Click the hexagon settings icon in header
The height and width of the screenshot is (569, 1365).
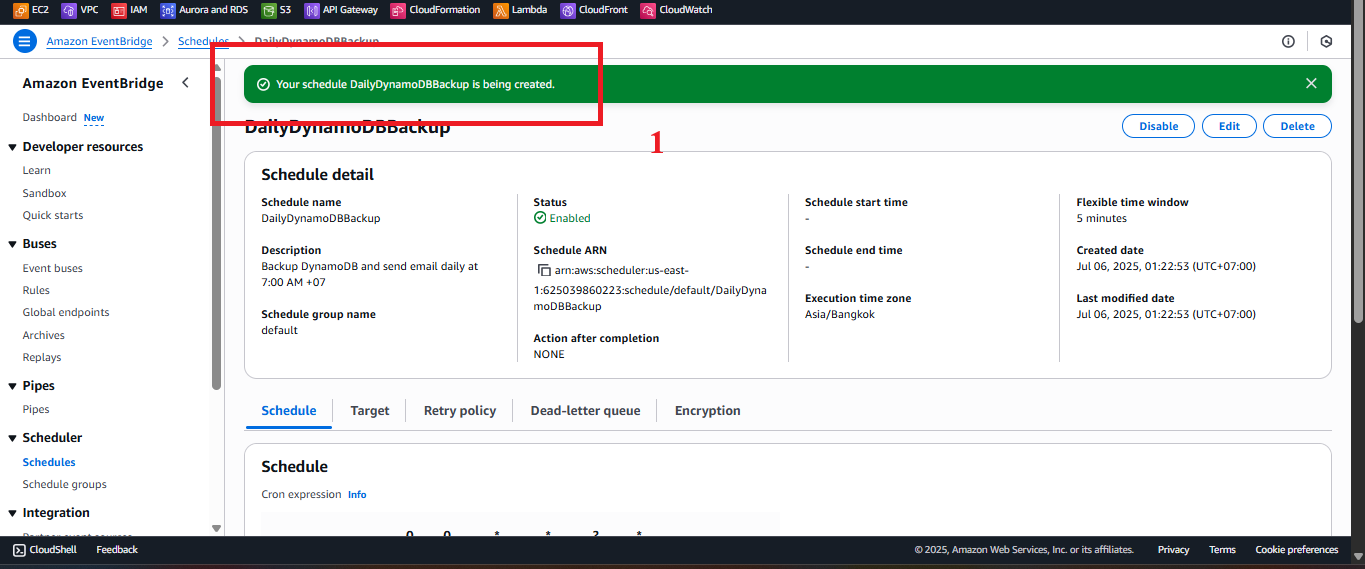point(1326,41)
